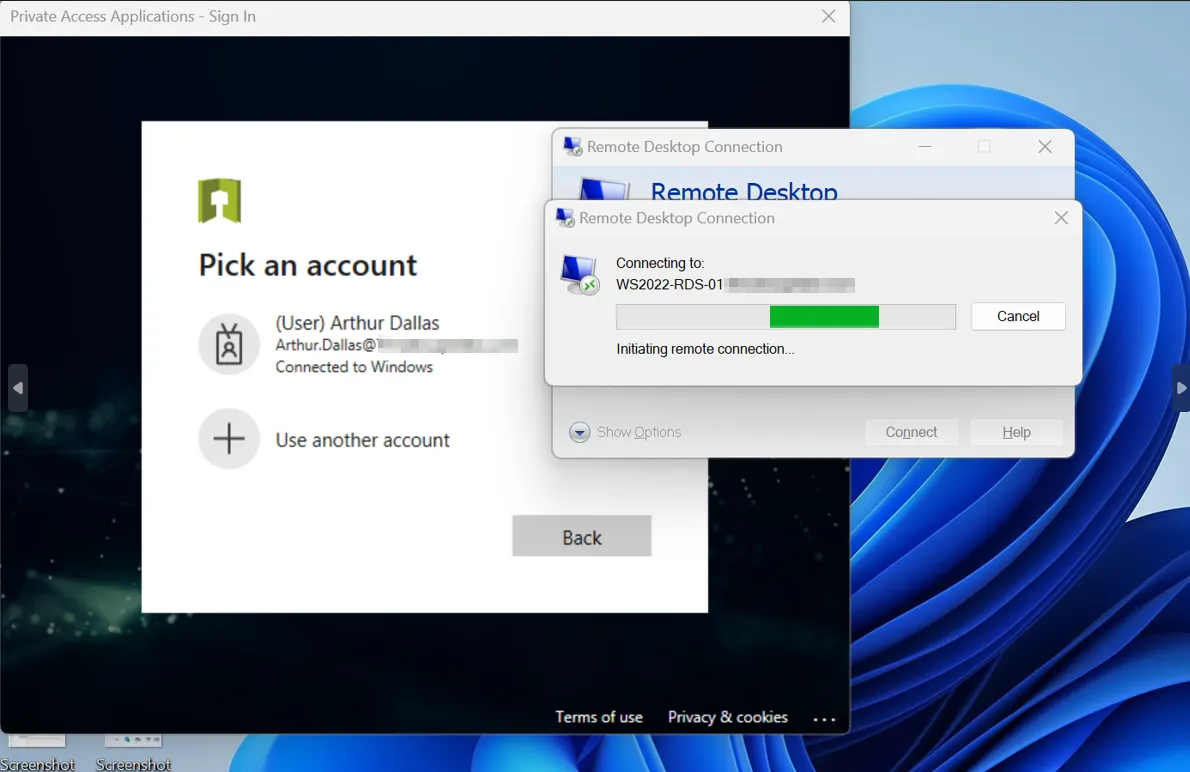Click Remote Desktop icon in background window title bar
Screen dimensions: 1190x772
pos(572,146)
